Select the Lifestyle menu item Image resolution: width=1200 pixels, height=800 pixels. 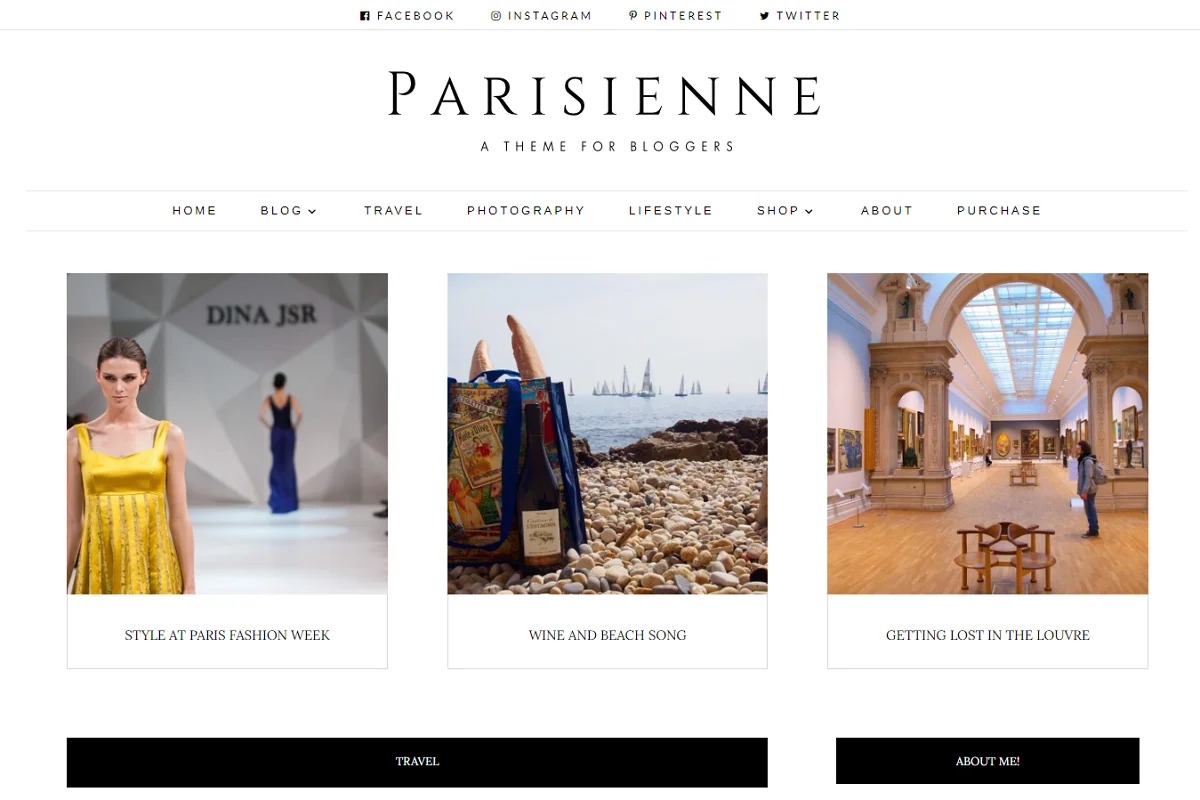pos(671,211)
